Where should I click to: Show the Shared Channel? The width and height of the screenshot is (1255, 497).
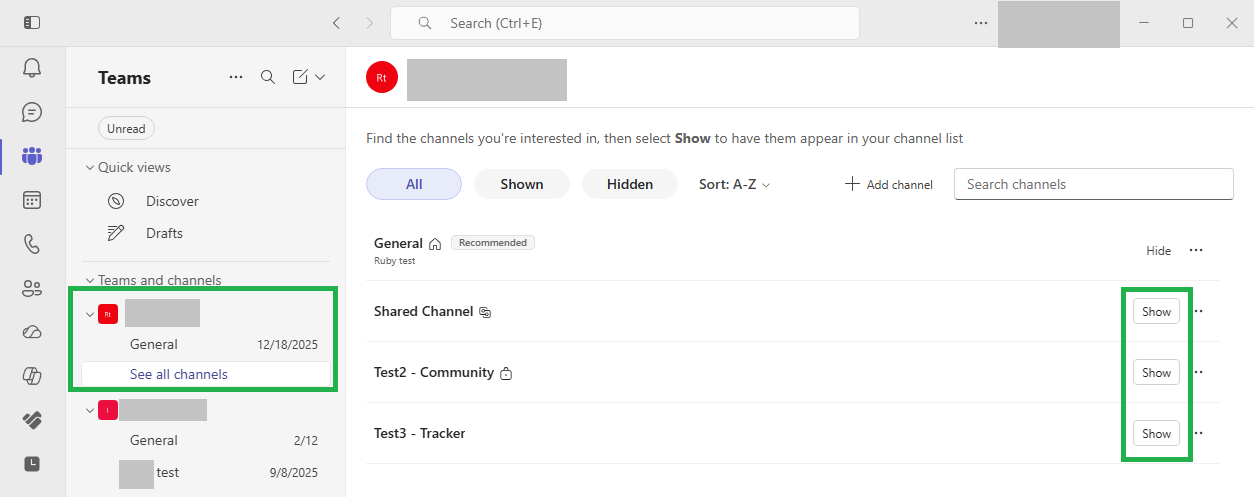[x=1156, y=312]
